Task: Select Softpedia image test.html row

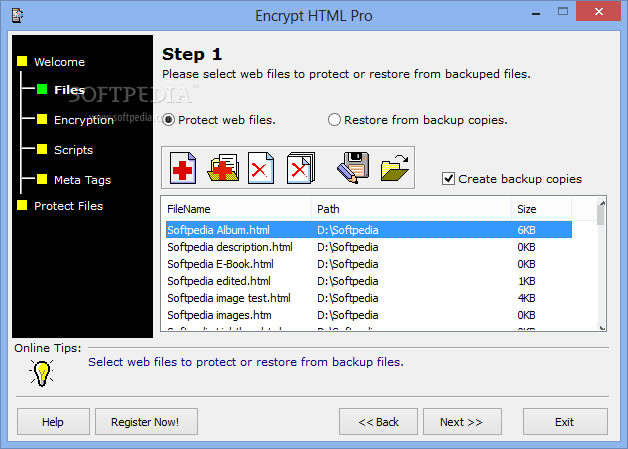Action: 368,298
